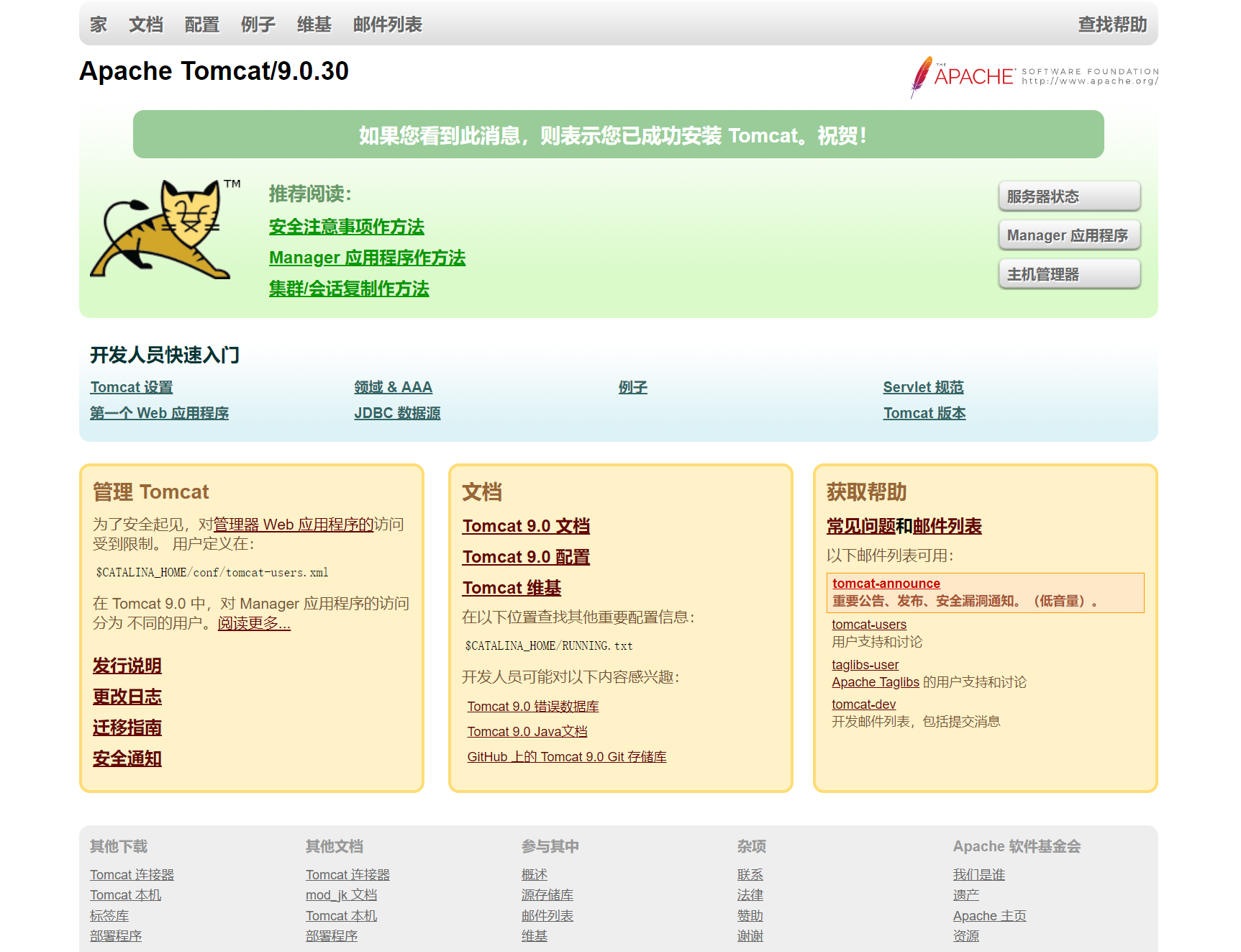The height and width of the screenshot is (952, 1241).
Task: Open the Manager 应用程序 page
Action: click(1069, 235)
